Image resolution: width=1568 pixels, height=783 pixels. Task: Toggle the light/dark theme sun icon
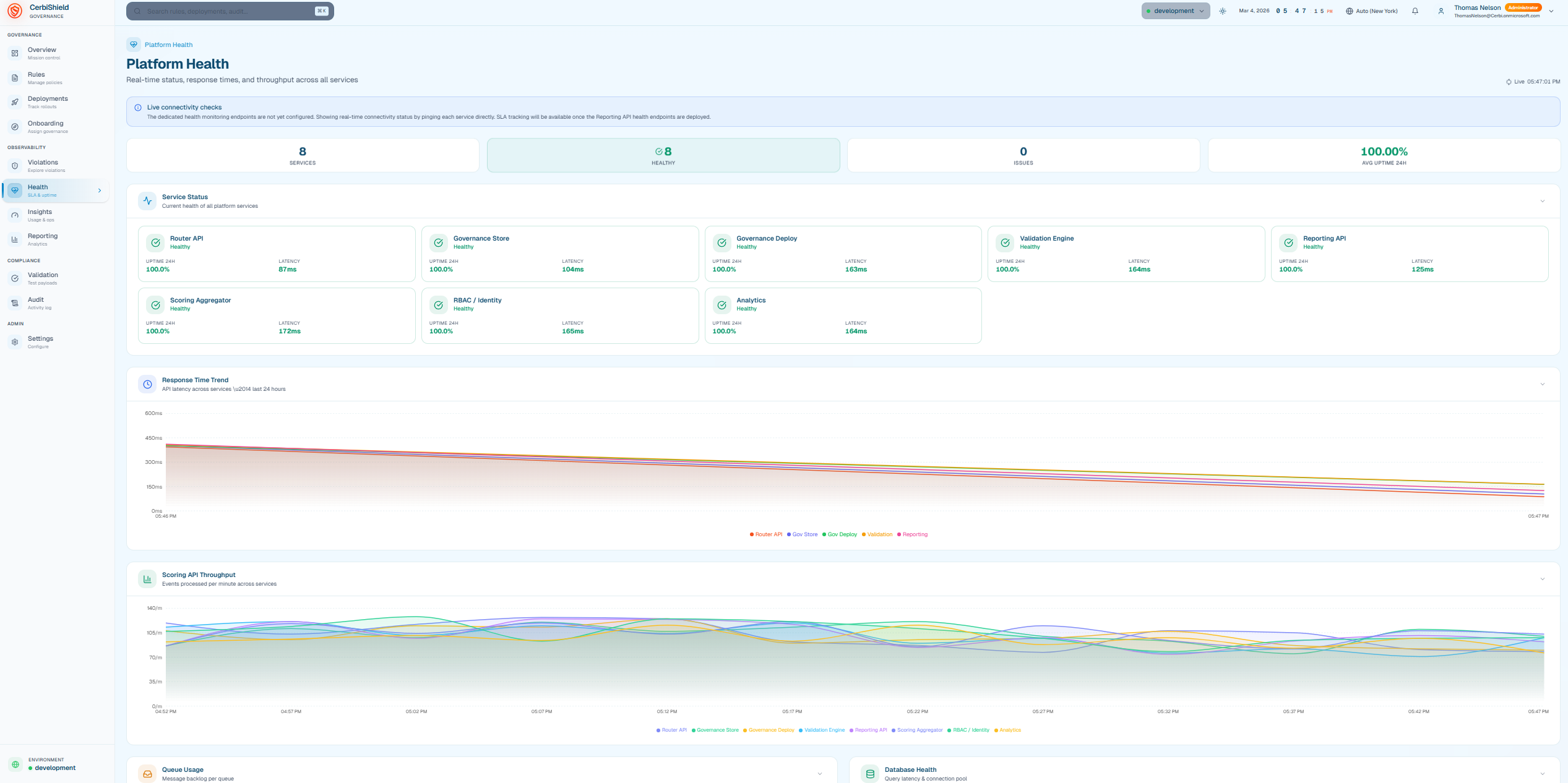click(x=1223, y=11)
